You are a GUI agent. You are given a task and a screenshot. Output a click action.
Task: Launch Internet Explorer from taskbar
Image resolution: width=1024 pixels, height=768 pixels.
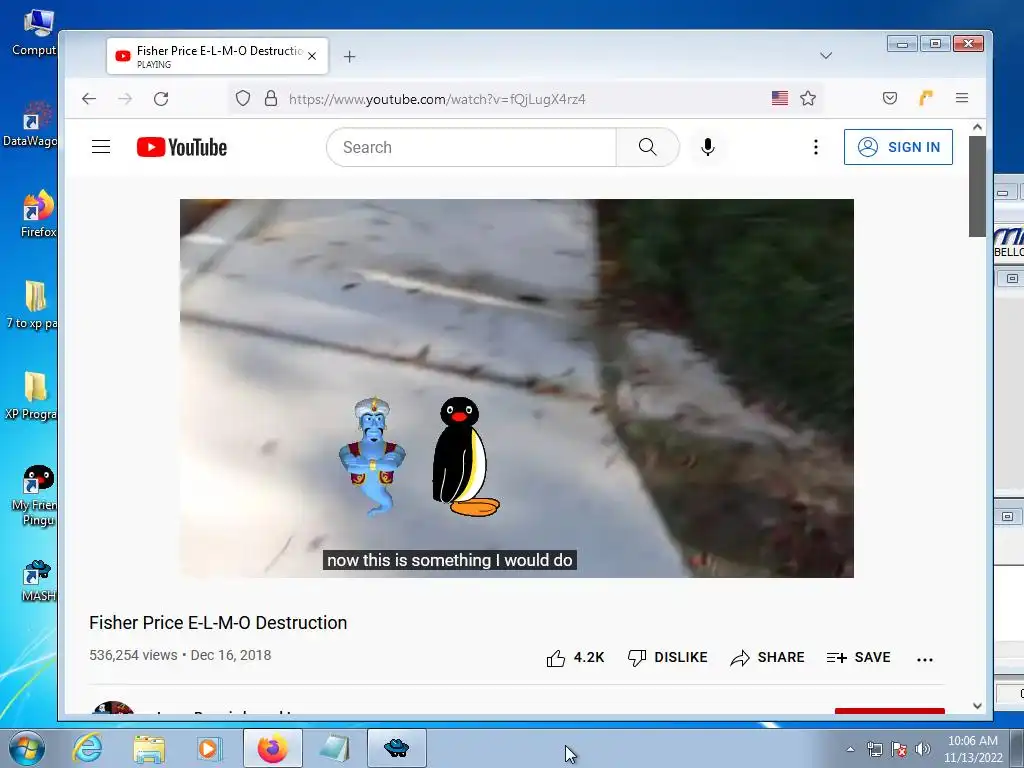pos(88,748)
